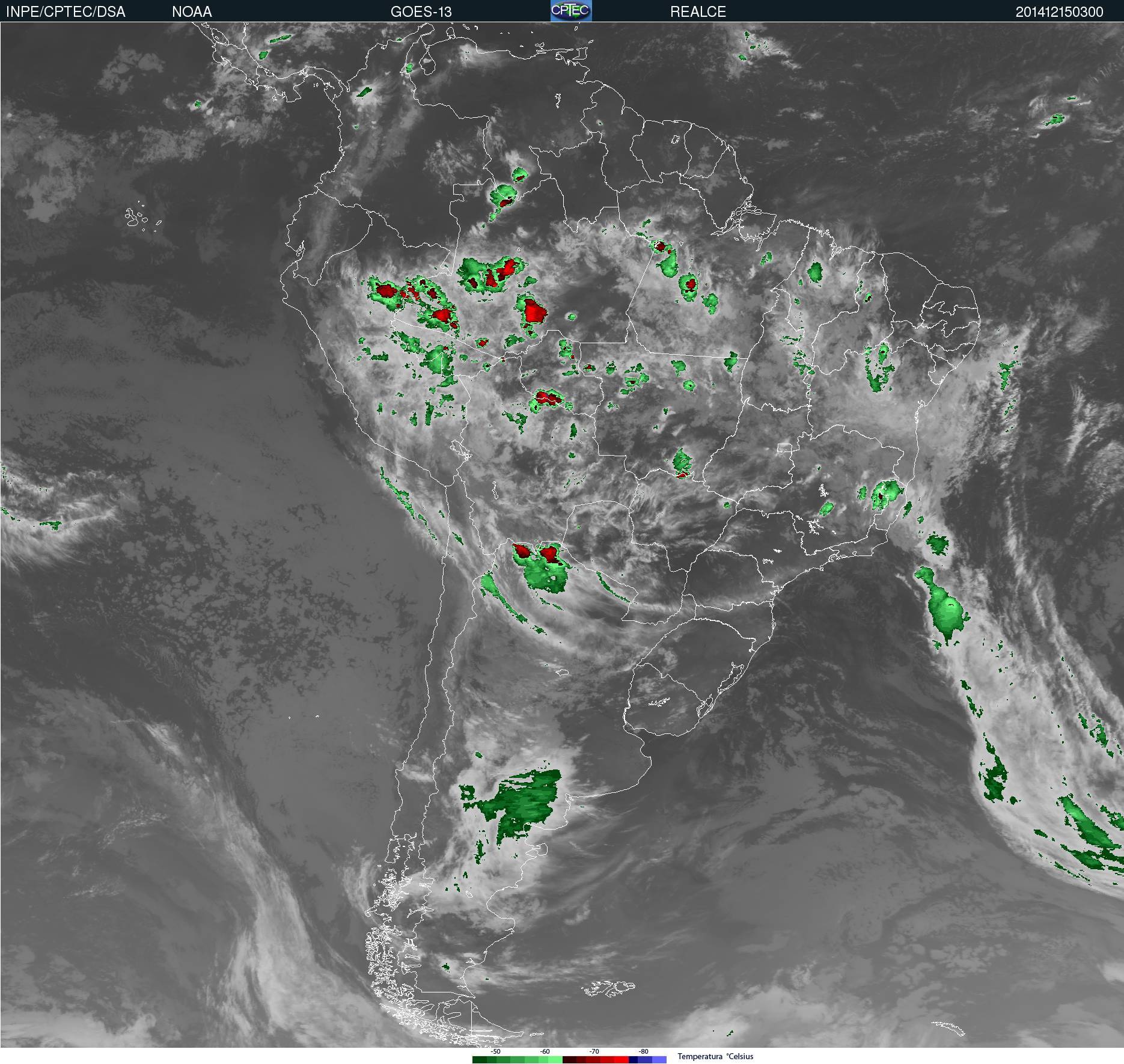
Task: Click the INPE/CPTEC/DSA header label
Action: [x=66, y=11]
